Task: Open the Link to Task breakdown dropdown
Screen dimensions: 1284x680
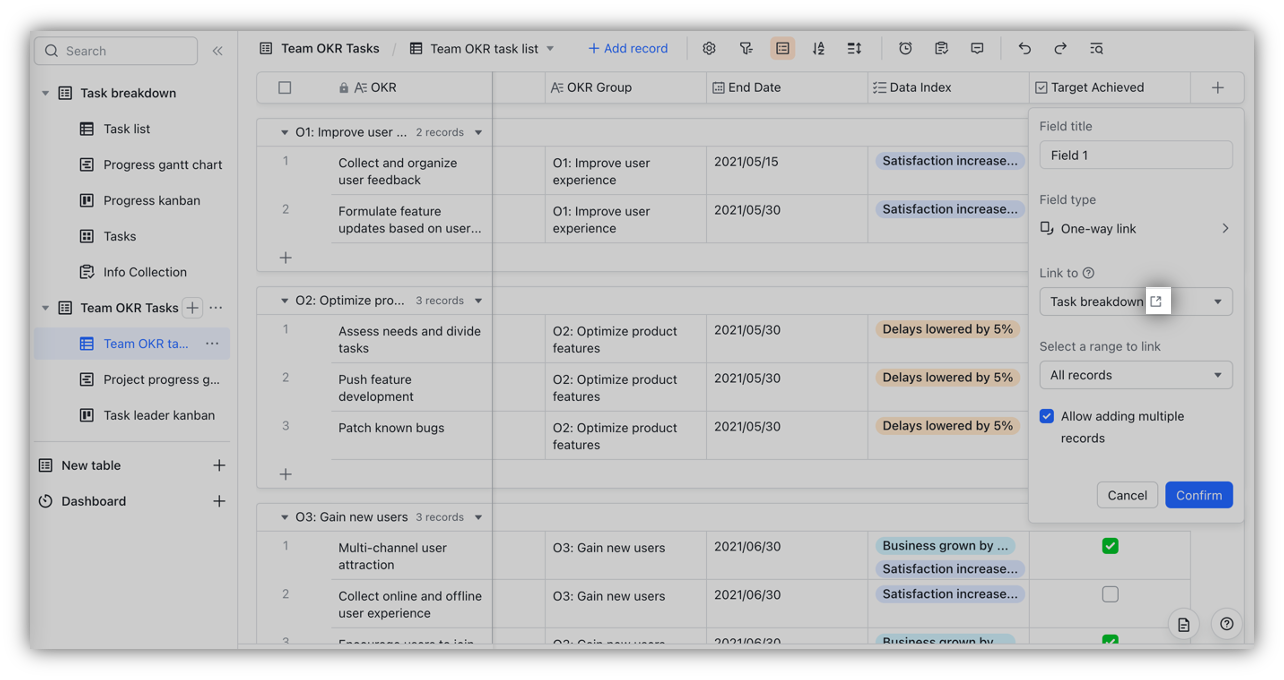Action: pyautogui.click(x=1217, y=302)
